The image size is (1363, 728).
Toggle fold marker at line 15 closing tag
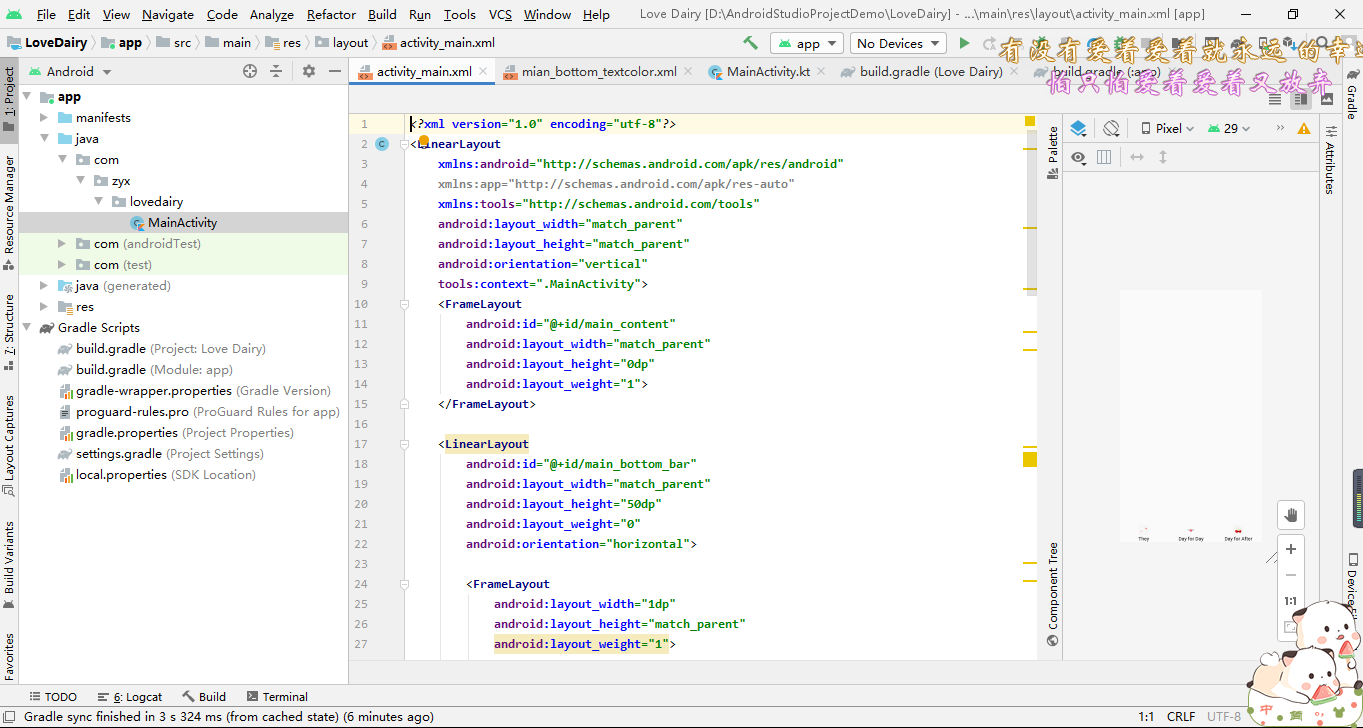pyautogui.click(x=404, y=404)
